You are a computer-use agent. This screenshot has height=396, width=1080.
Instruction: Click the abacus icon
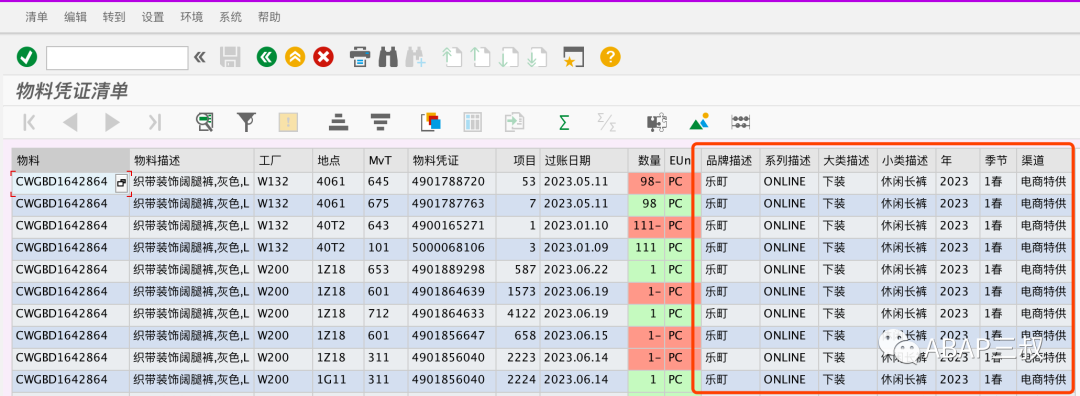pyautogui.click(x=740, y=123)
